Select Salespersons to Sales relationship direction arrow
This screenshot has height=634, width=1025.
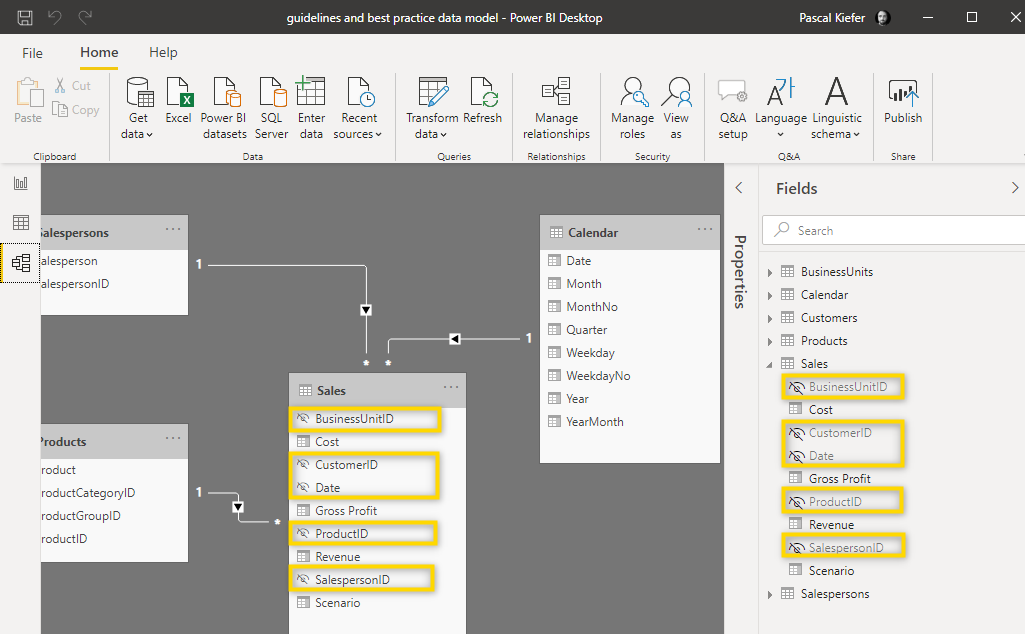[x=366, y=310]
